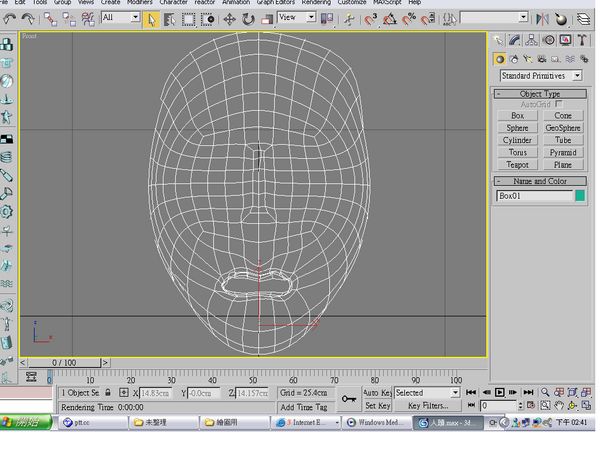Open the green object color swatch
600x450 pixels.
point(580,196)
